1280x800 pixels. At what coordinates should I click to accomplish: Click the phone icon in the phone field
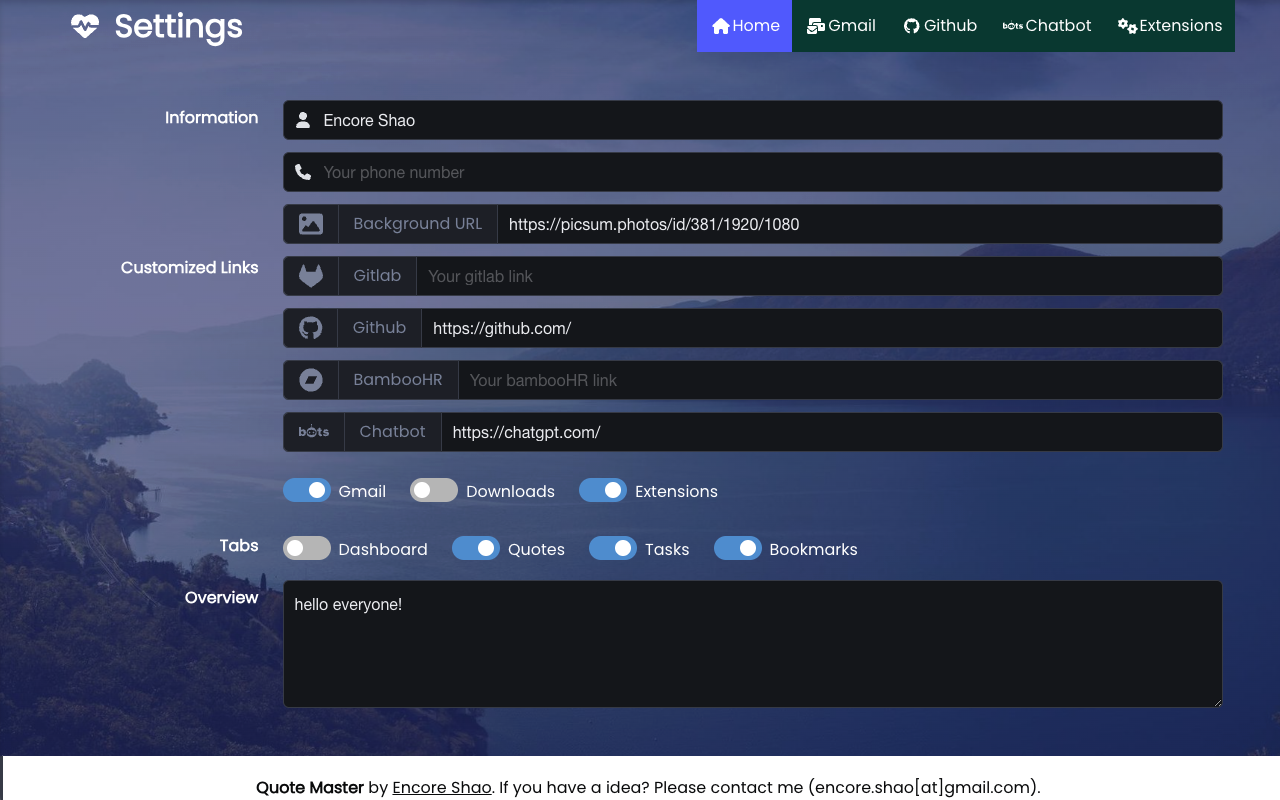coord(303,172)
